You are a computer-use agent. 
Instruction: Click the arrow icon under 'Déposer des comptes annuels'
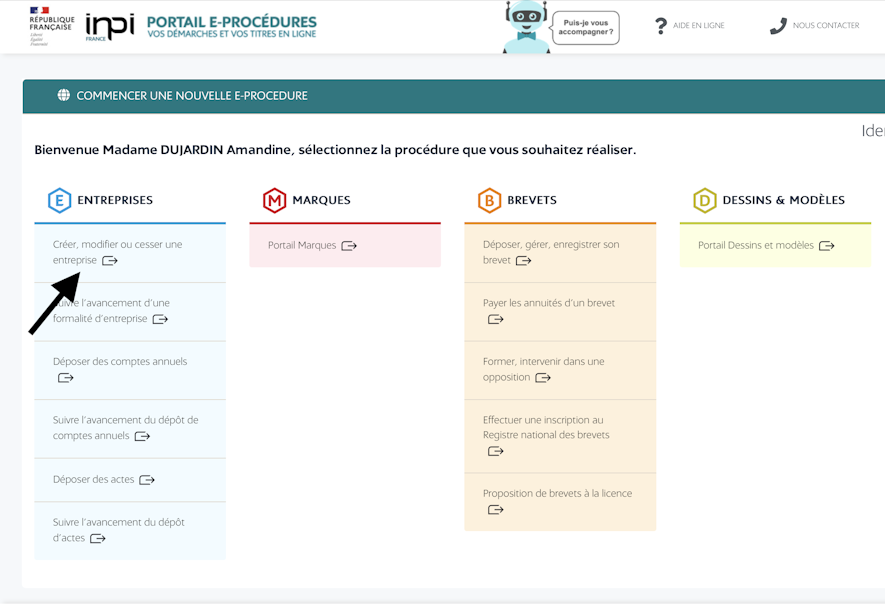tap(65, 378)
